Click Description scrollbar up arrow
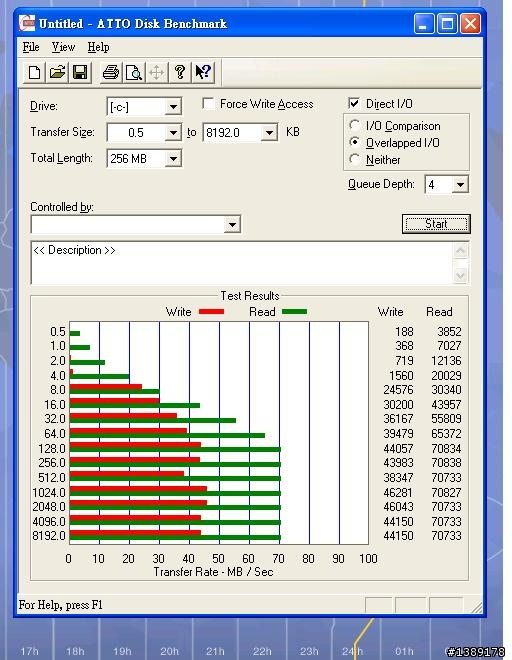 click(461, 251)
